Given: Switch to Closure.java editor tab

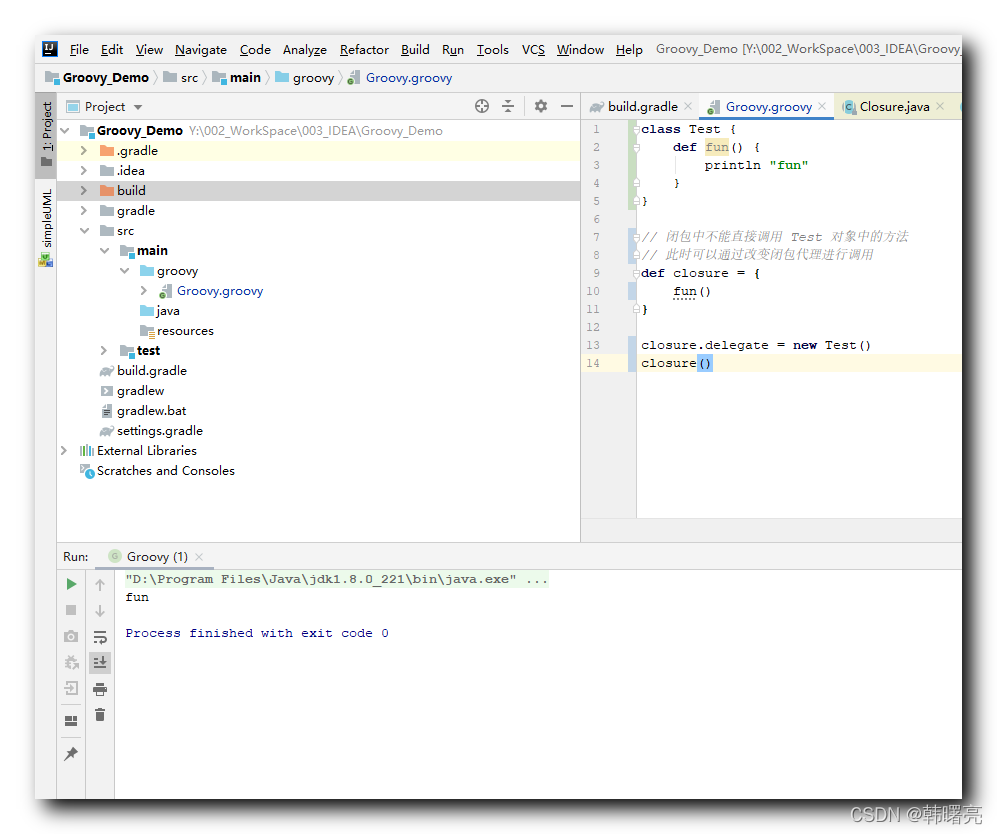Looking at the screenshot, I should [894, 107].
